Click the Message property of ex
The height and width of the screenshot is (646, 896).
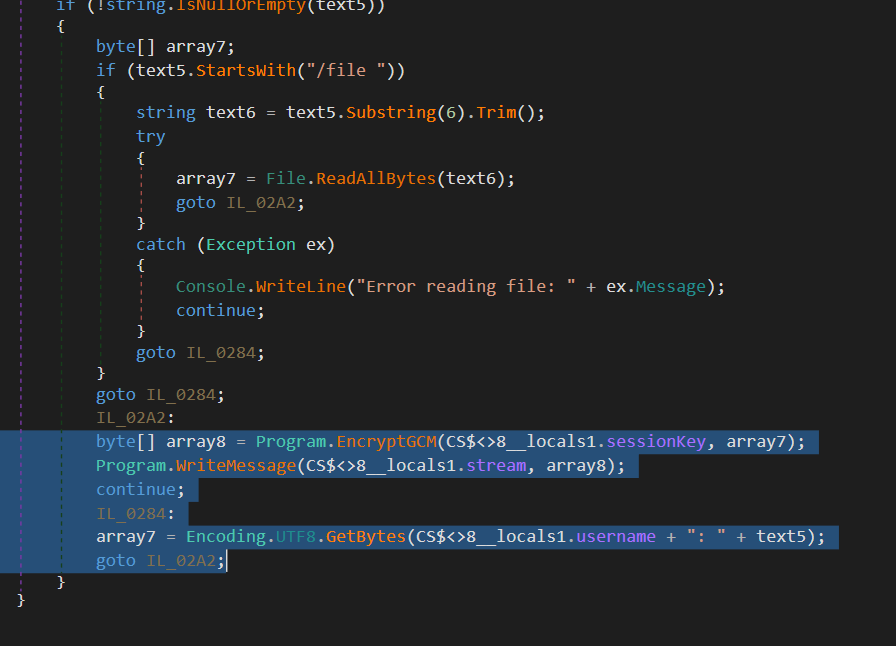click(671, 286)
